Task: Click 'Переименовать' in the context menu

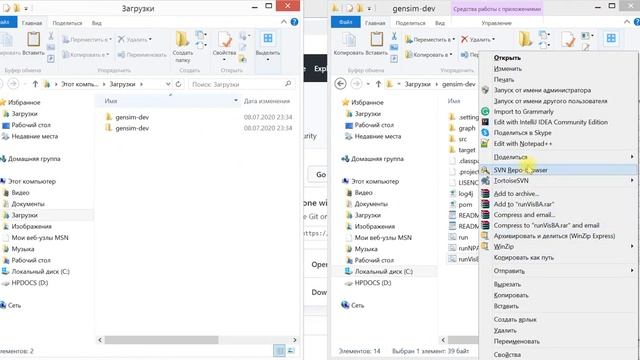Action: click(x=517, y=341)
